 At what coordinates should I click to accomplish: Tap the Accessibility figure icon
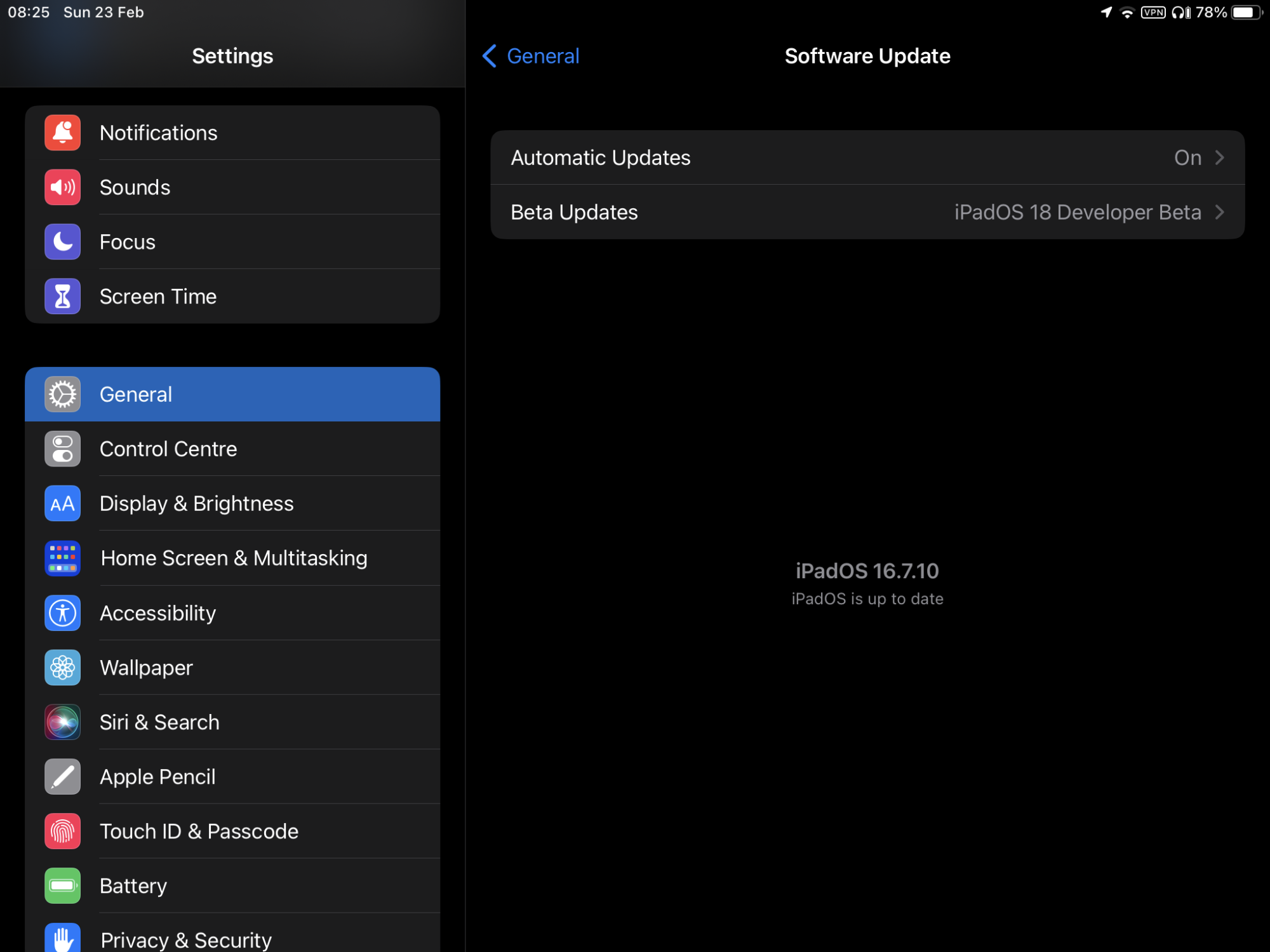62,613
